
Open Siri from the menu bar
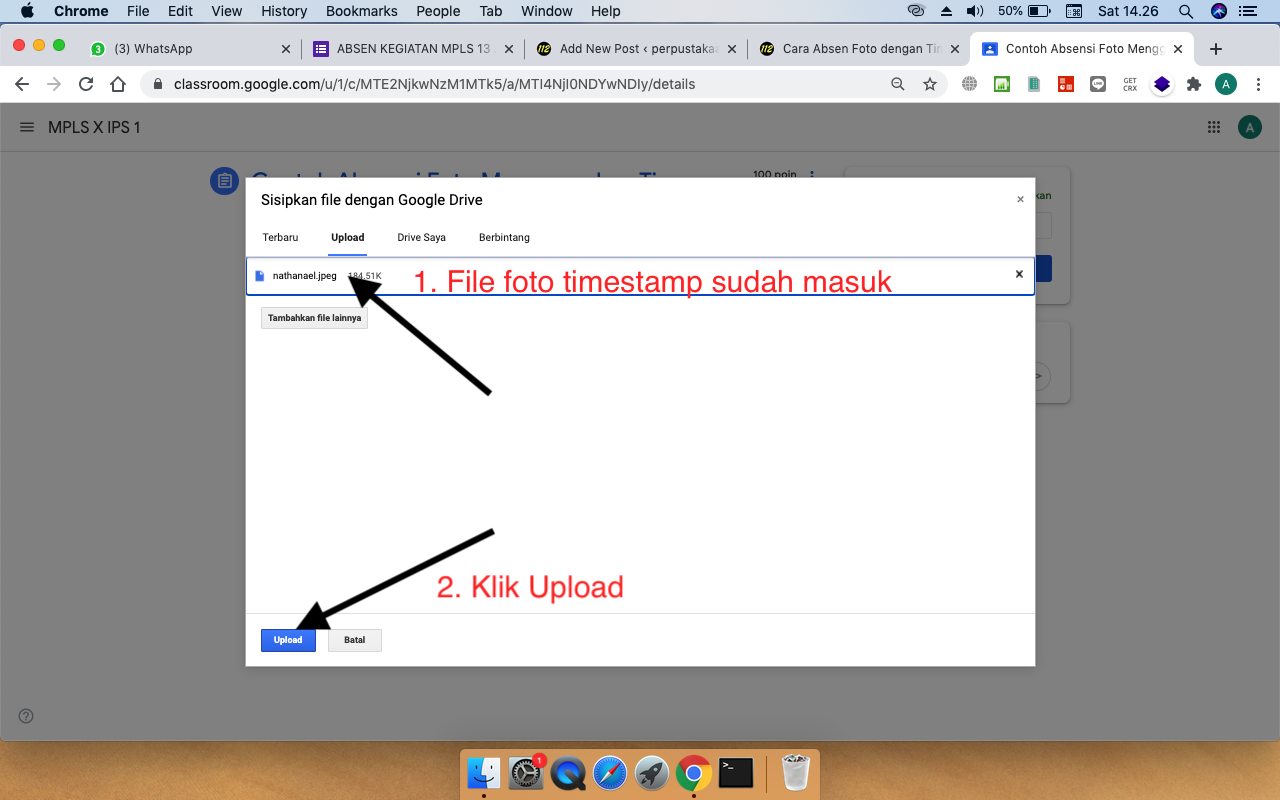coord(1218,11)
